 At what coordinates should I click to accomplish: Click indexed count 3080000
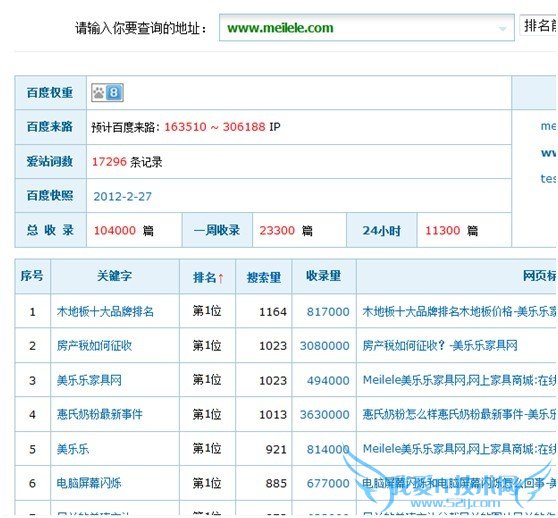coord(325,346)
